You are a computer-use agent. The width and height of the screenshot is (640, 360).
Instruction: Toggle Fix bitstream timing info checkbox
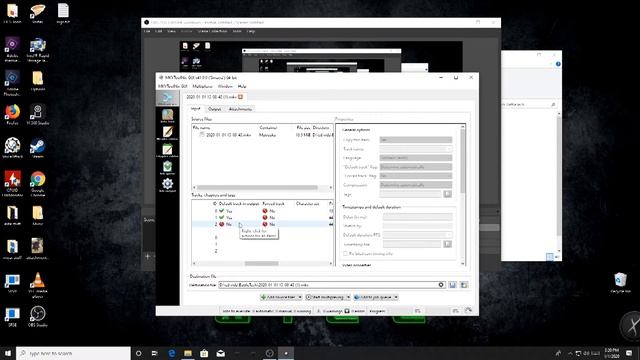pos(345,253)
